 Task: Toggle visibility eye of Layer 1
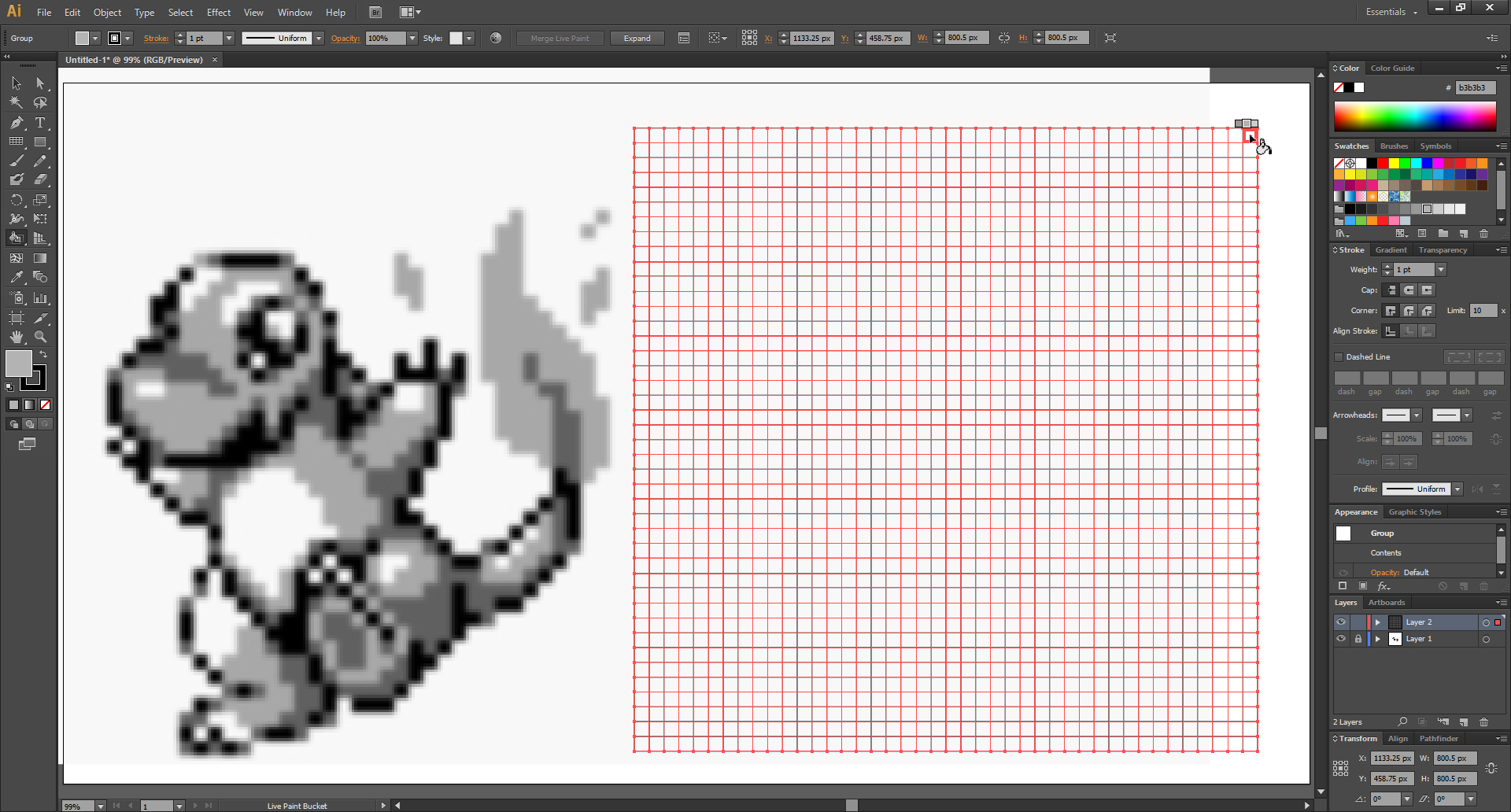point(1341,639)
